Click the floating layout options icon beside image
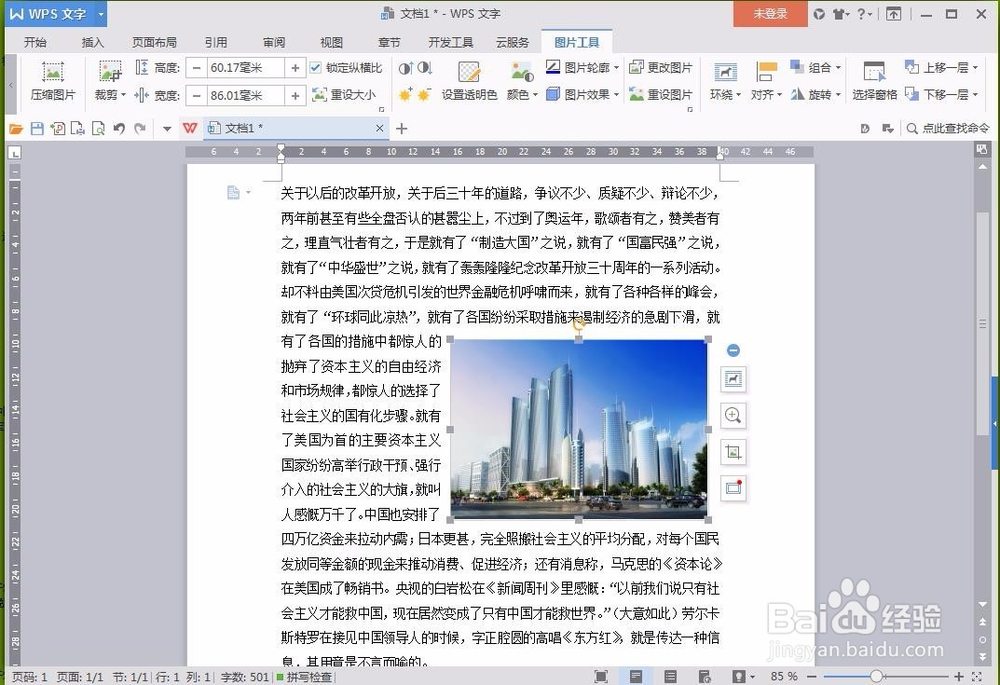Image resolution: width=1000 pixels, height=685 pixels. click(x=733, y=379)
